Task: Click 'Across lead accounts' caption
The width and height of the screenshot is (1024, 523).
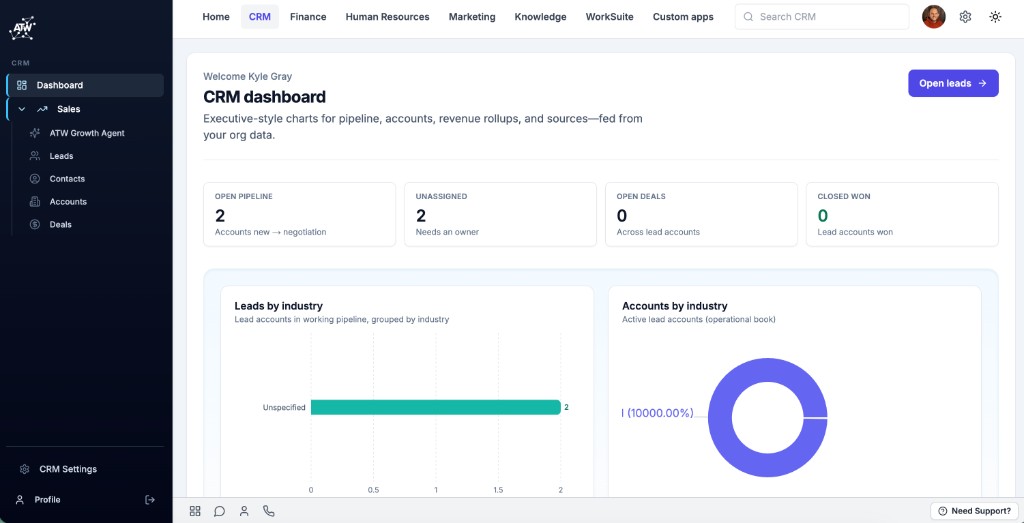Action: pyautogui.click(x=658, y=232)
